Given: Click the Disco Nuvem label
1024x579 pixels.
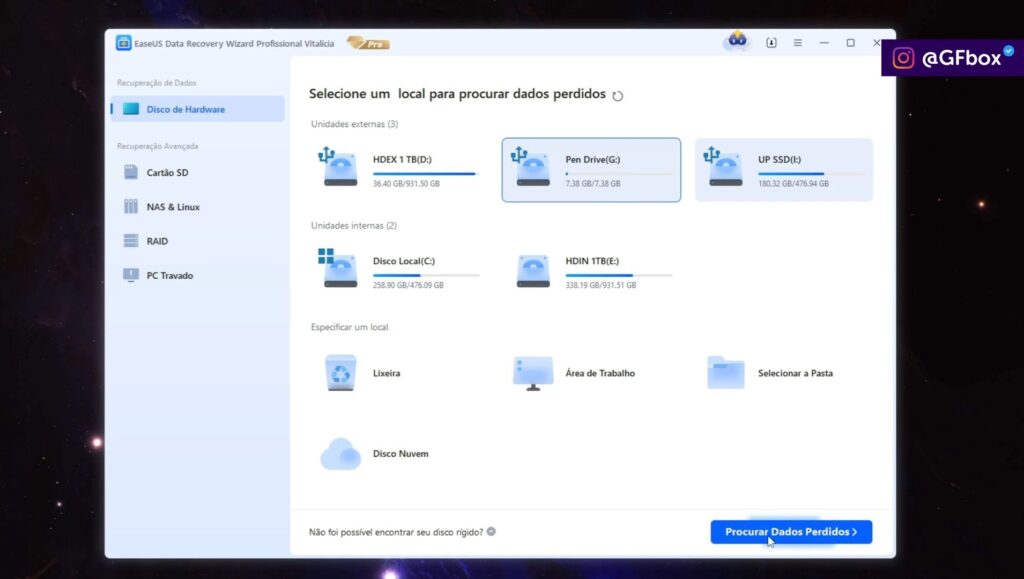Looking at the screenshot, I should pos(400,454).
